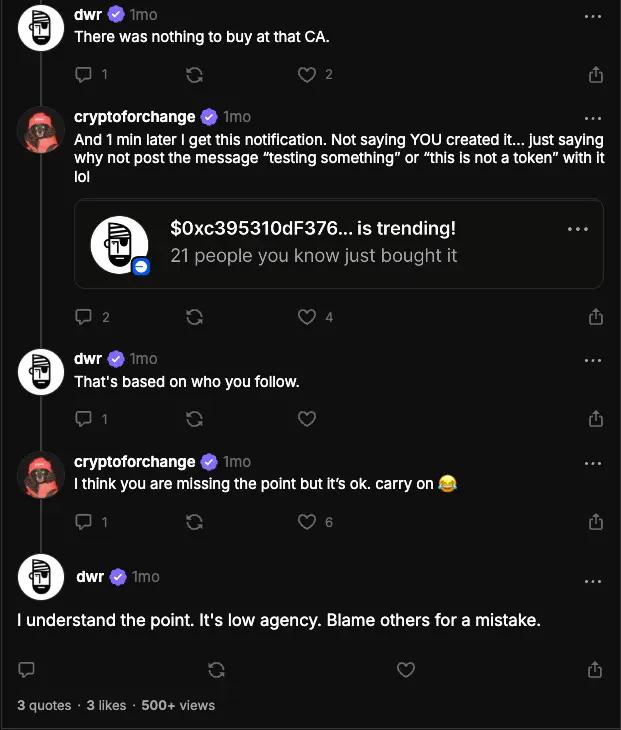Open more options on the "low agency" post
The width and height of the screenshot is (621, 730).
pyautogui.click(x=593, y=581)
